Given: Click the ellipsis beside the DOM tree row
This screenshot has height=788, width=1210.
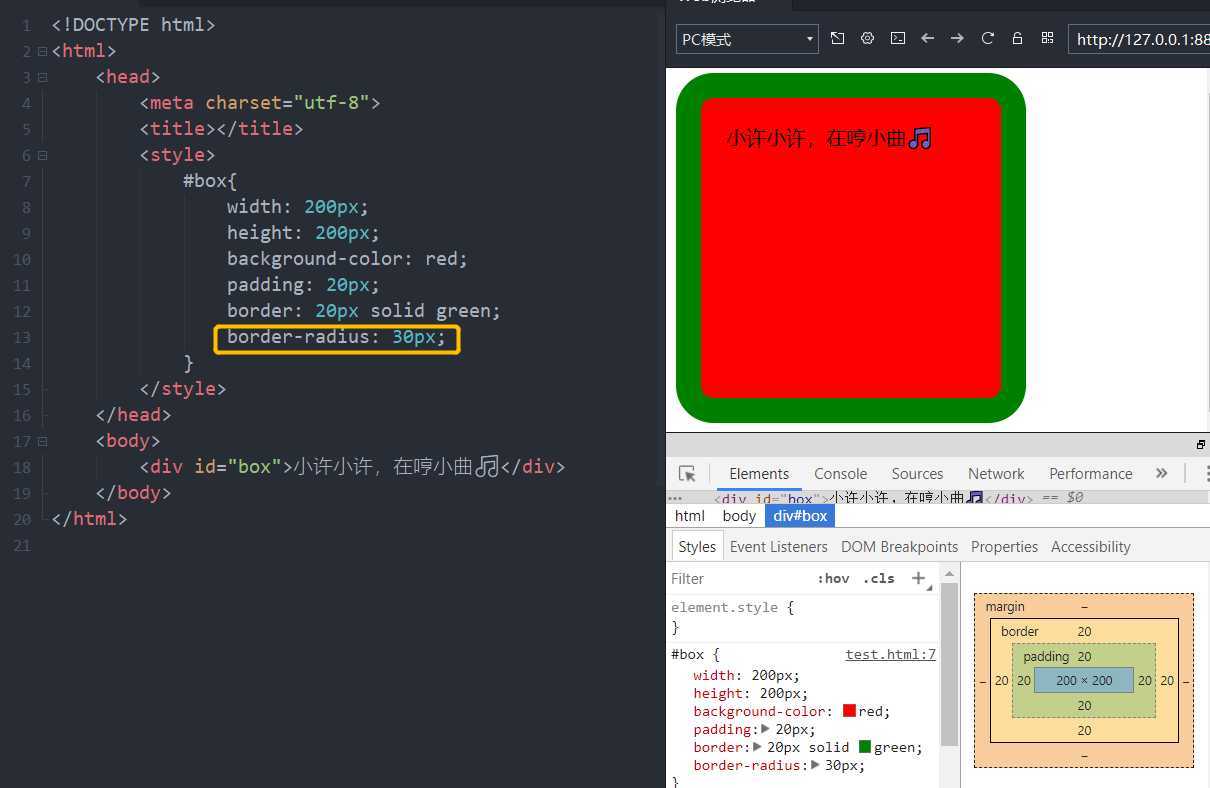Looking at the screenshot, I should [x=675, y=497].
